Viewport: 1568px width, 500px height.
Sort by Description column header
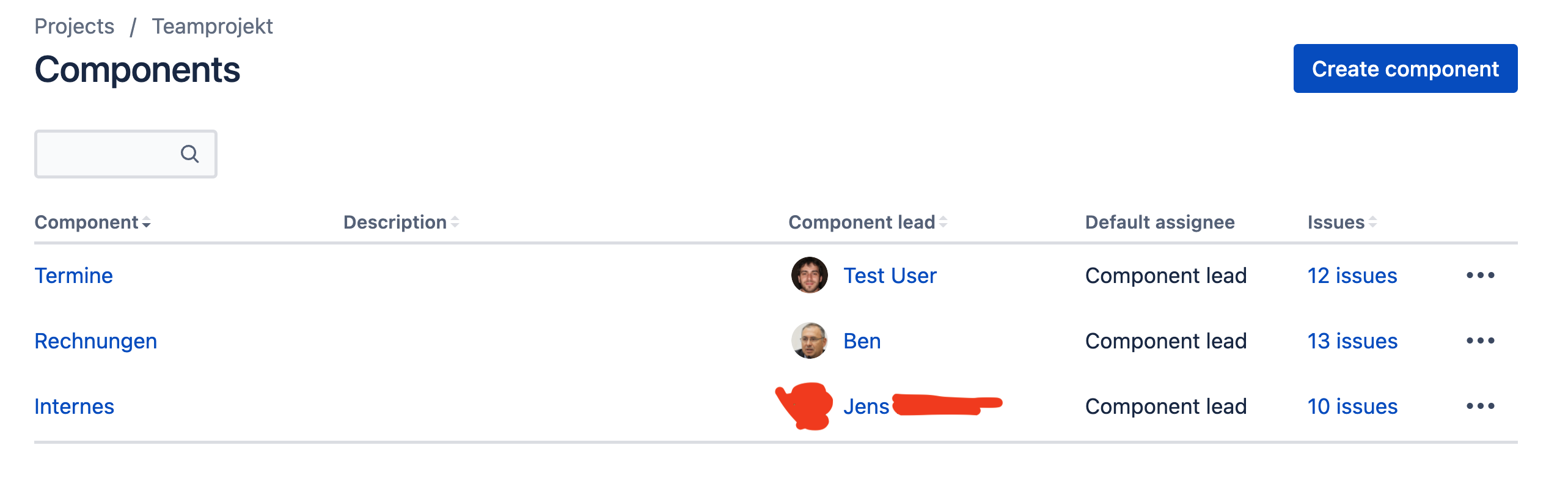[401, 222]
